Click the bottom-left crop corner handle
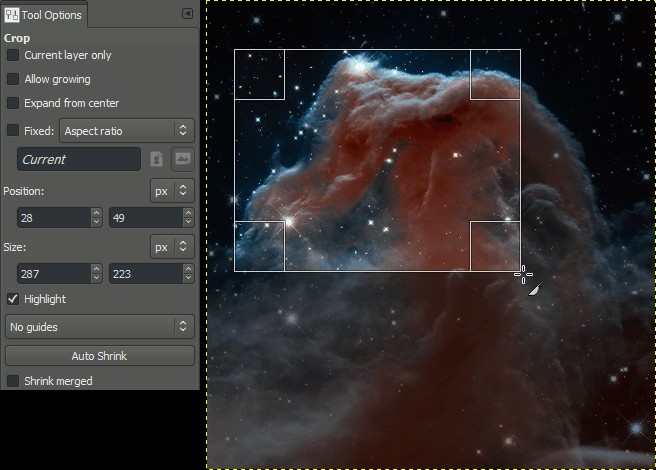The width and height of the screenshot is (656, 470). tap(259, 246)
